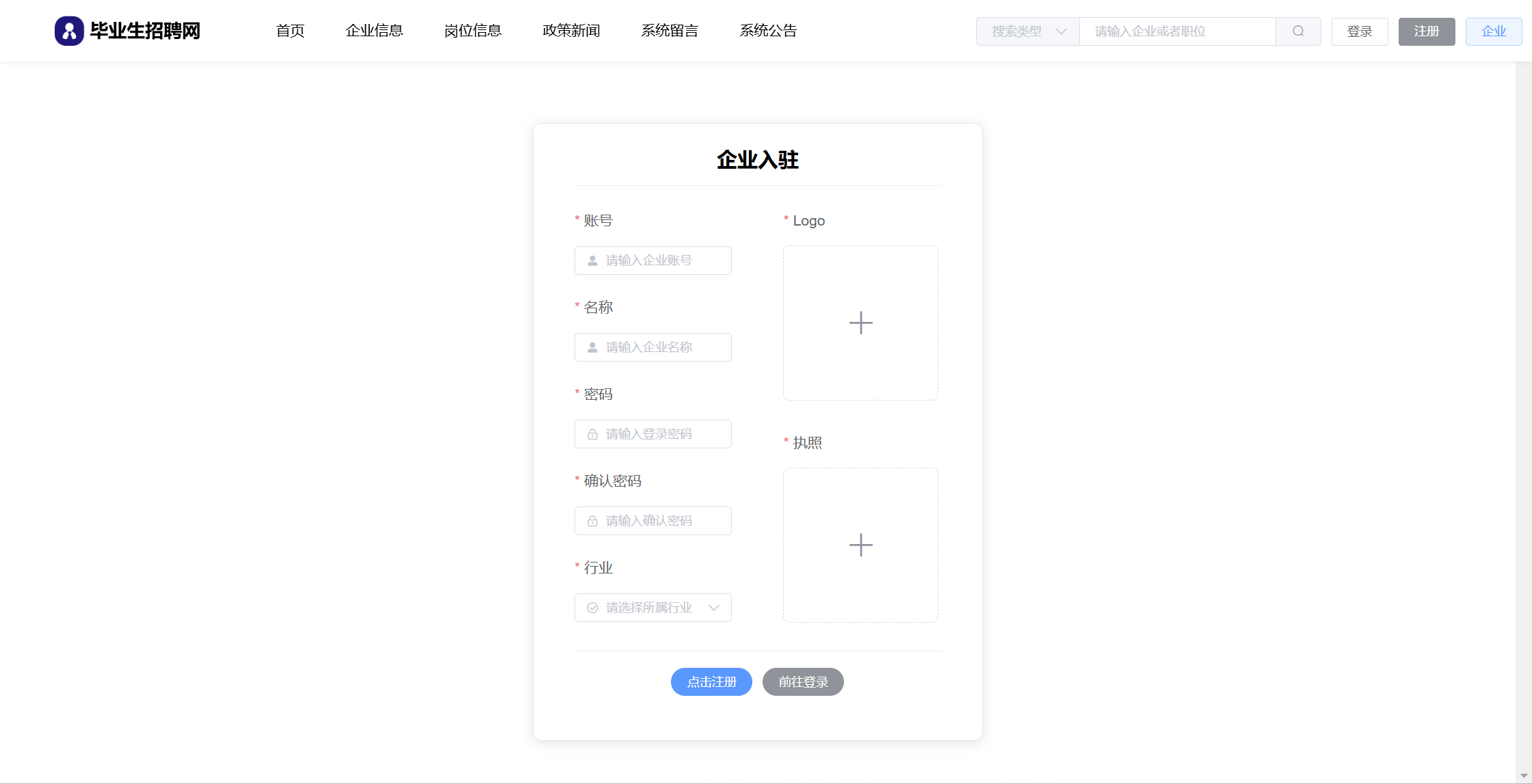1532x784 pixels.
Task: Click the 企业 button in header
Action: 1493,31
